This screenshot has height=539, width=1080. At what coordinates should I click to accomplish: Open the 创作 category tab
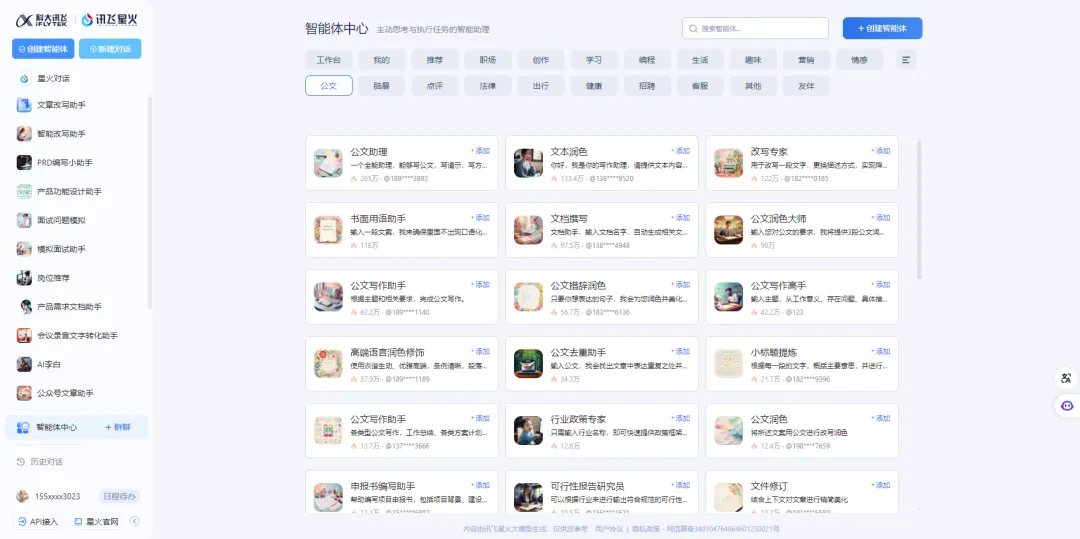(541, 60)
